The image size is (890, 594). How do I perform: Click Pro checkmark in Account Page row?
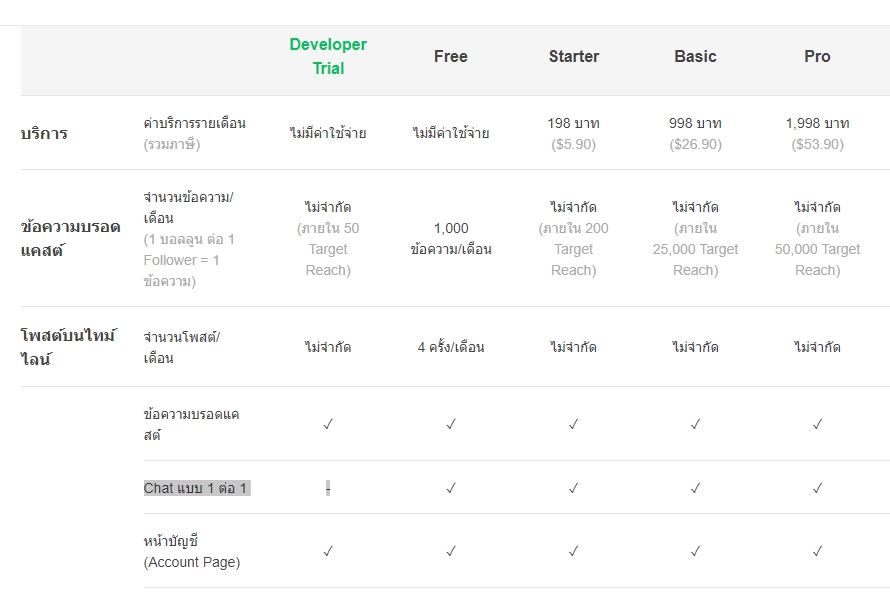tap(817, 551)
